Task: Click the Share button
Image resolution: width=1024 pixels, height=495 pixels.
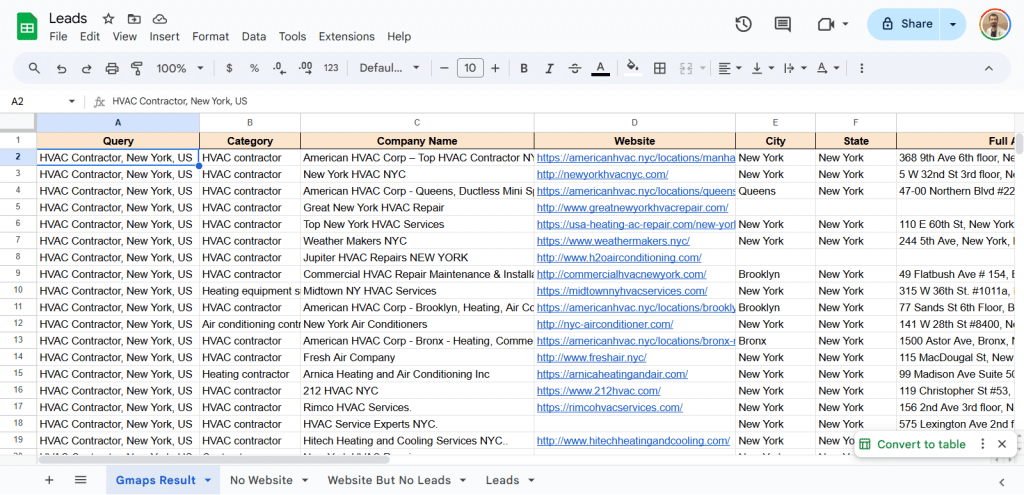Action: pyautogui.click(x=903, y=24)
